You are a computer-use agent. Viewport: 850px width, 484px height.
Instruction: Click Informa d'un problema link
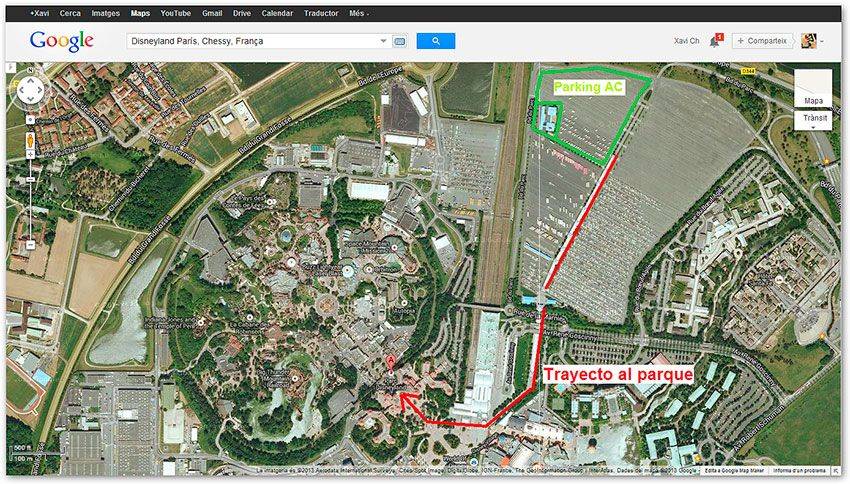click(800, 470)
